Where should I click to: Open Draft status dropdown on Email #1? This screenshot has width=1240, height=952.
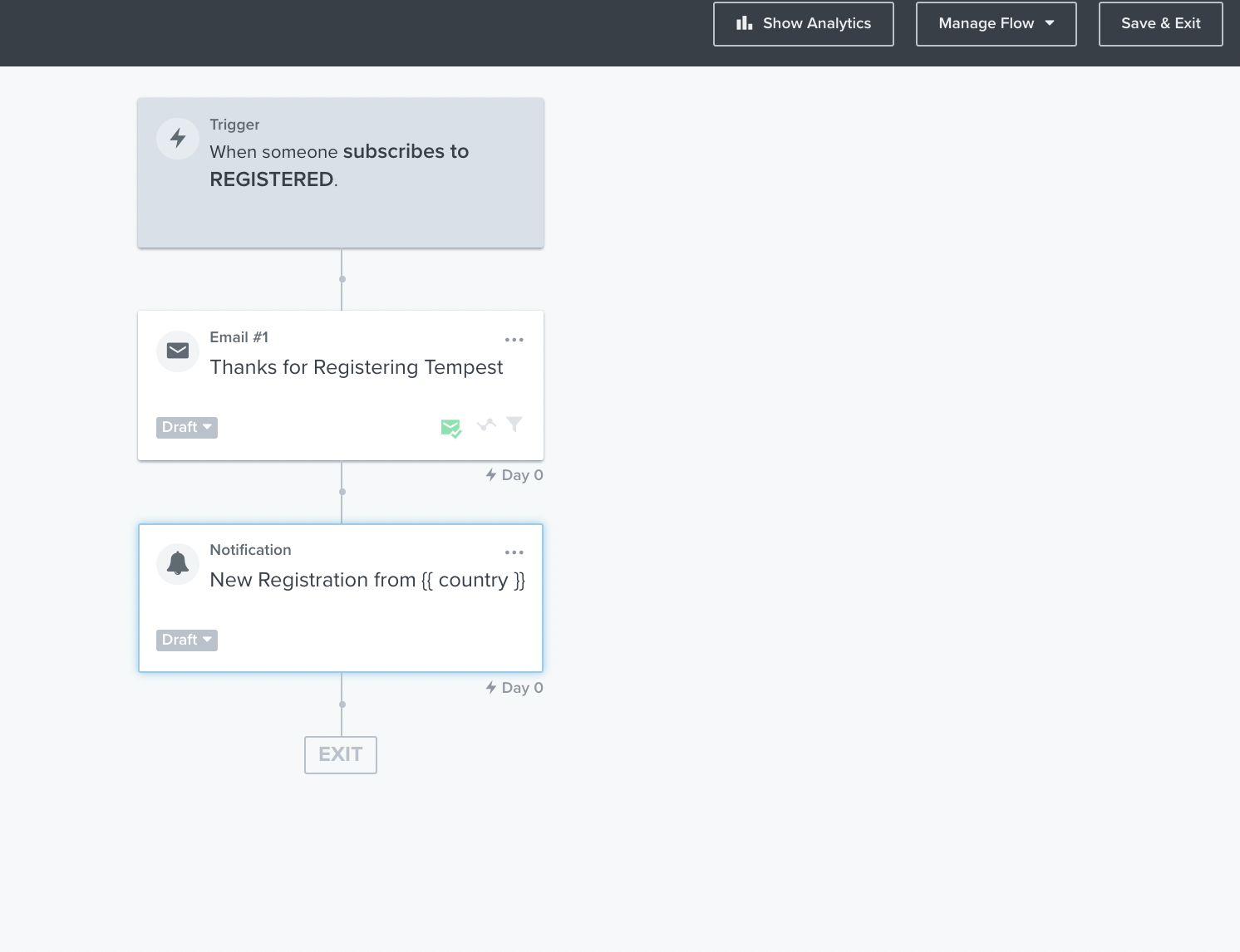coord(187,427)
